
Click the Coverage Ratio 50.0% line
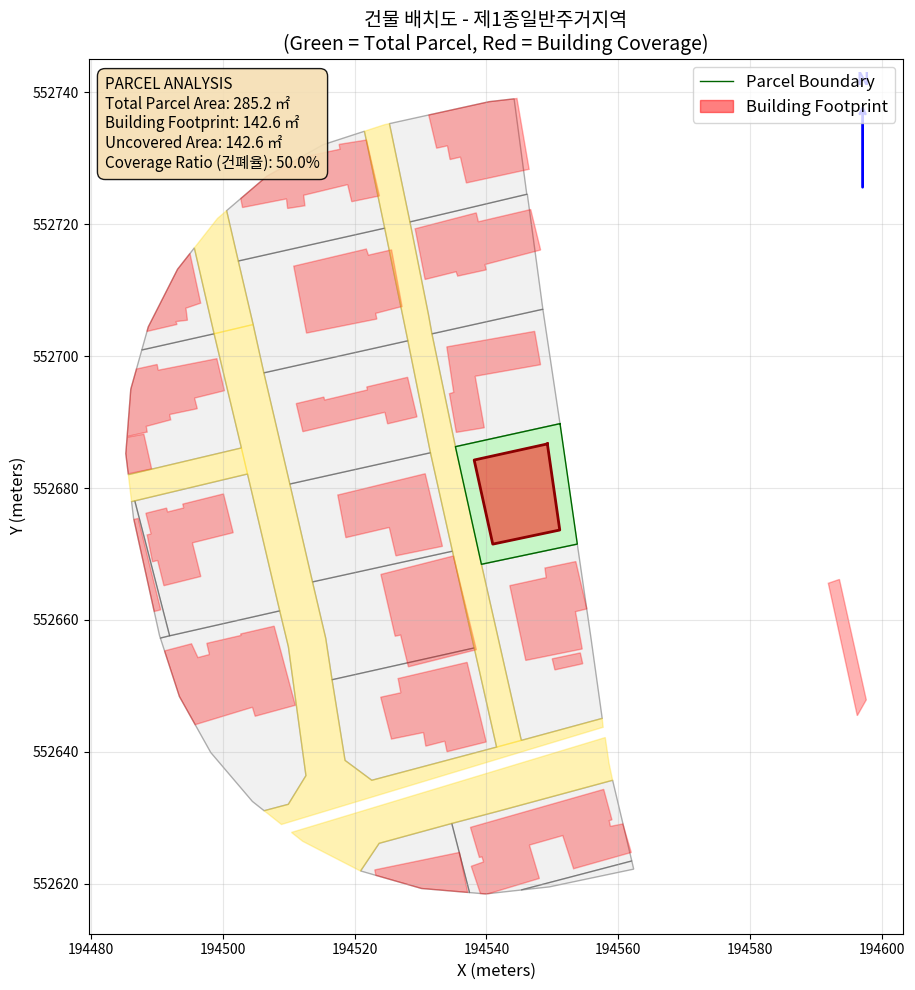(212, 162)
